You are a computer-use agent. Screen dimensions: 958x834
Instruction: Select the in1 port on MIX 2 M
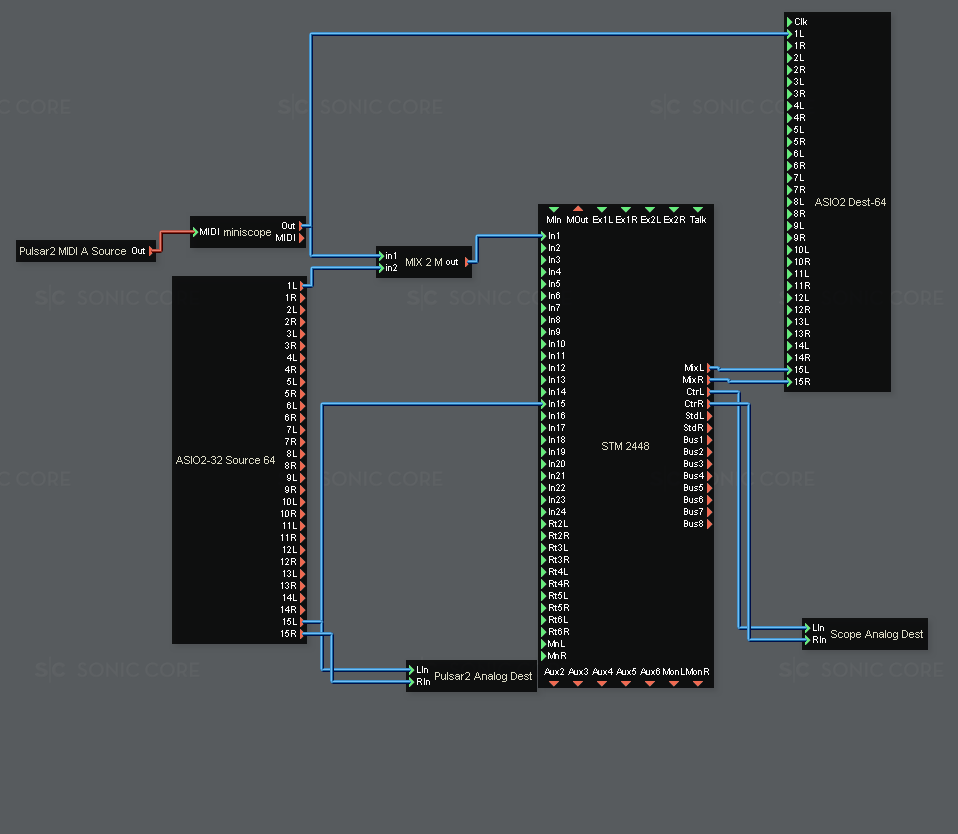(381, 256)
